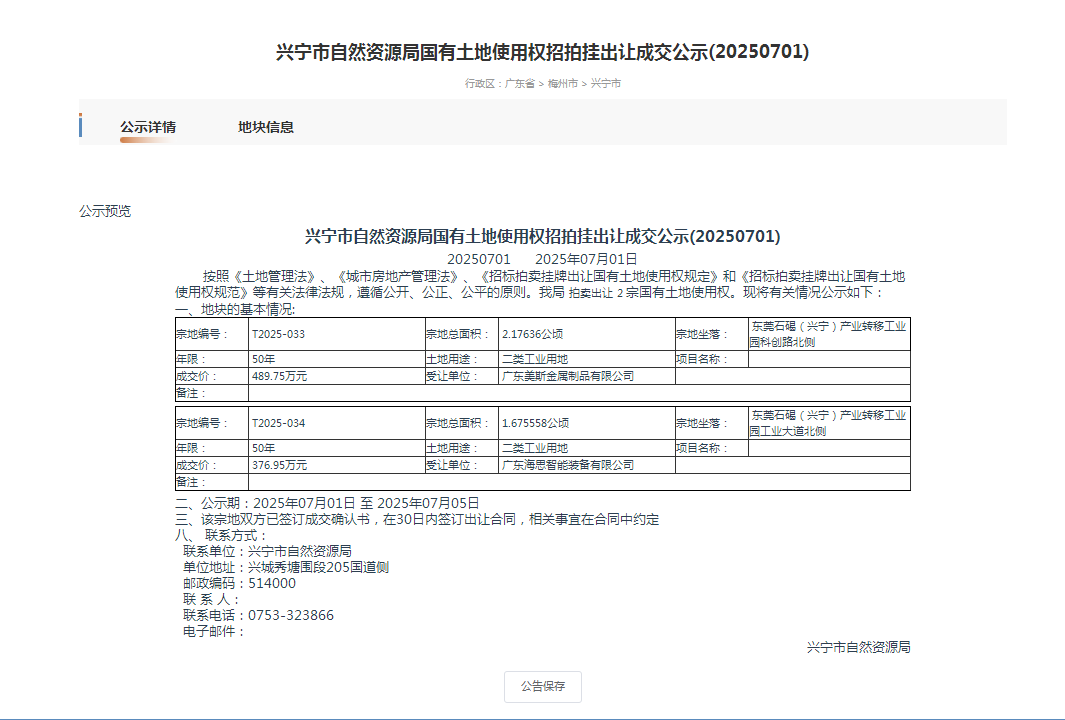Click the parcel number T2025-033 cell
1065x720 pixels.
coord(278,334)
